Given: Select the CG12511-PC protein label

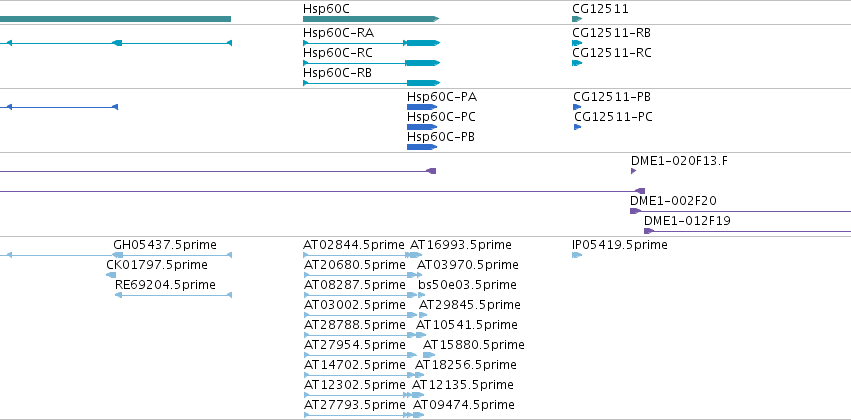Looking at the screenshot, I should [613, 117].
